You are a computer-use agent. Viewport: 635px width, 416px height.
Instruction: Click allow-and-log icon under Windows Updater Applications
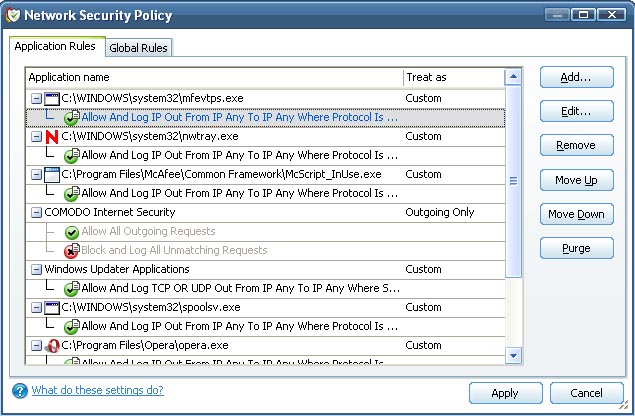(72, 288)
